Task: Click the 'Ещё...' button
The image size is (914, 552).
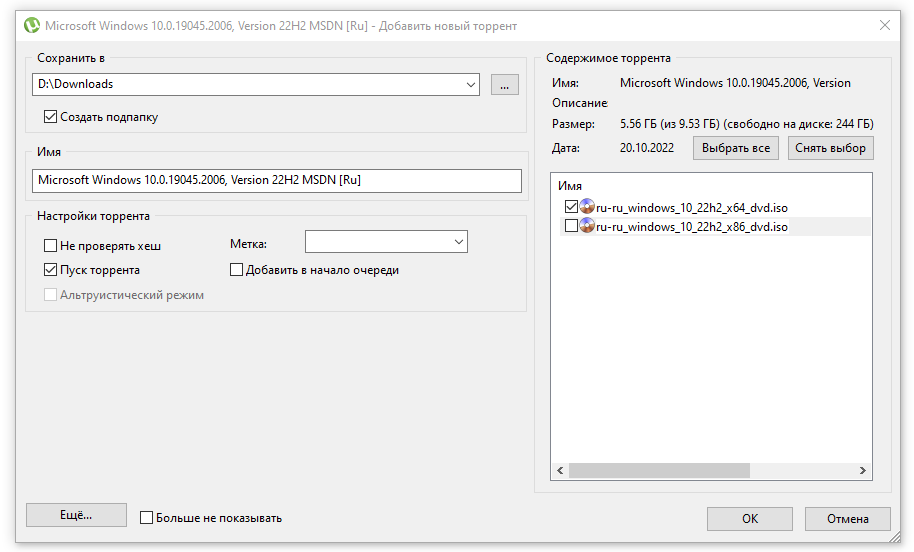Action: [x=76, y=515]
